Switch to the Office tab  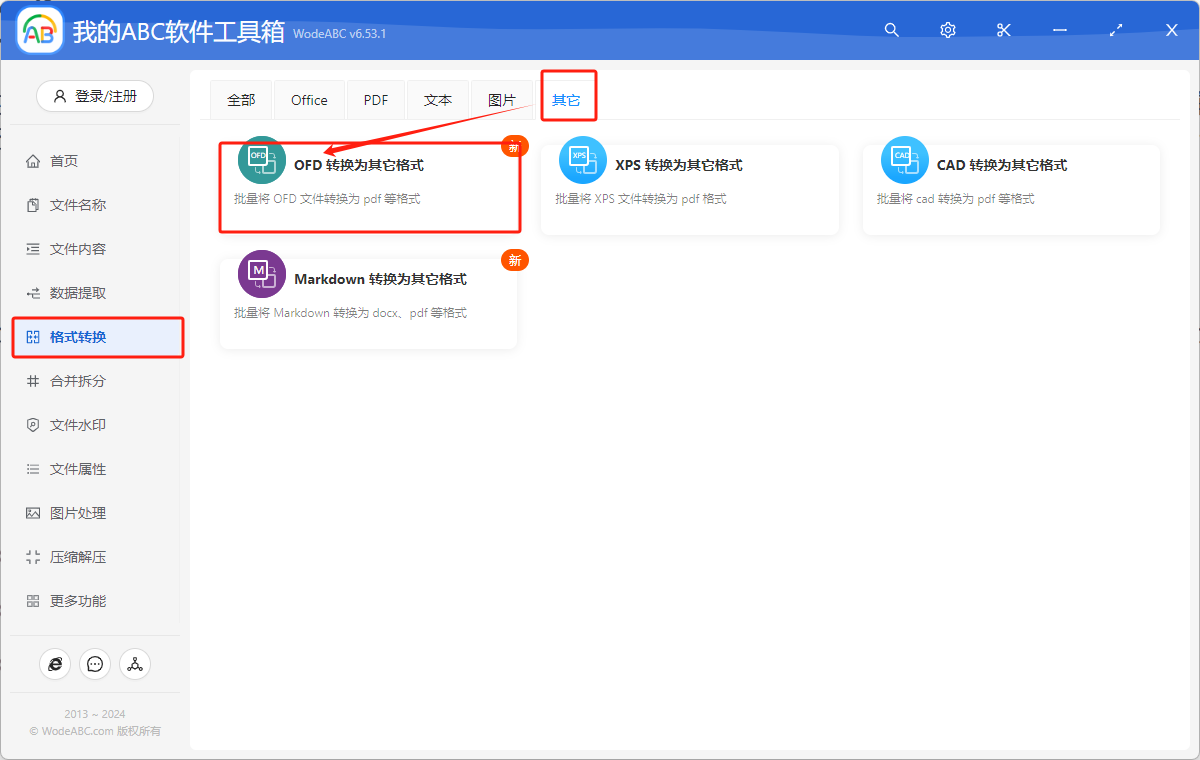pos(309,100)
